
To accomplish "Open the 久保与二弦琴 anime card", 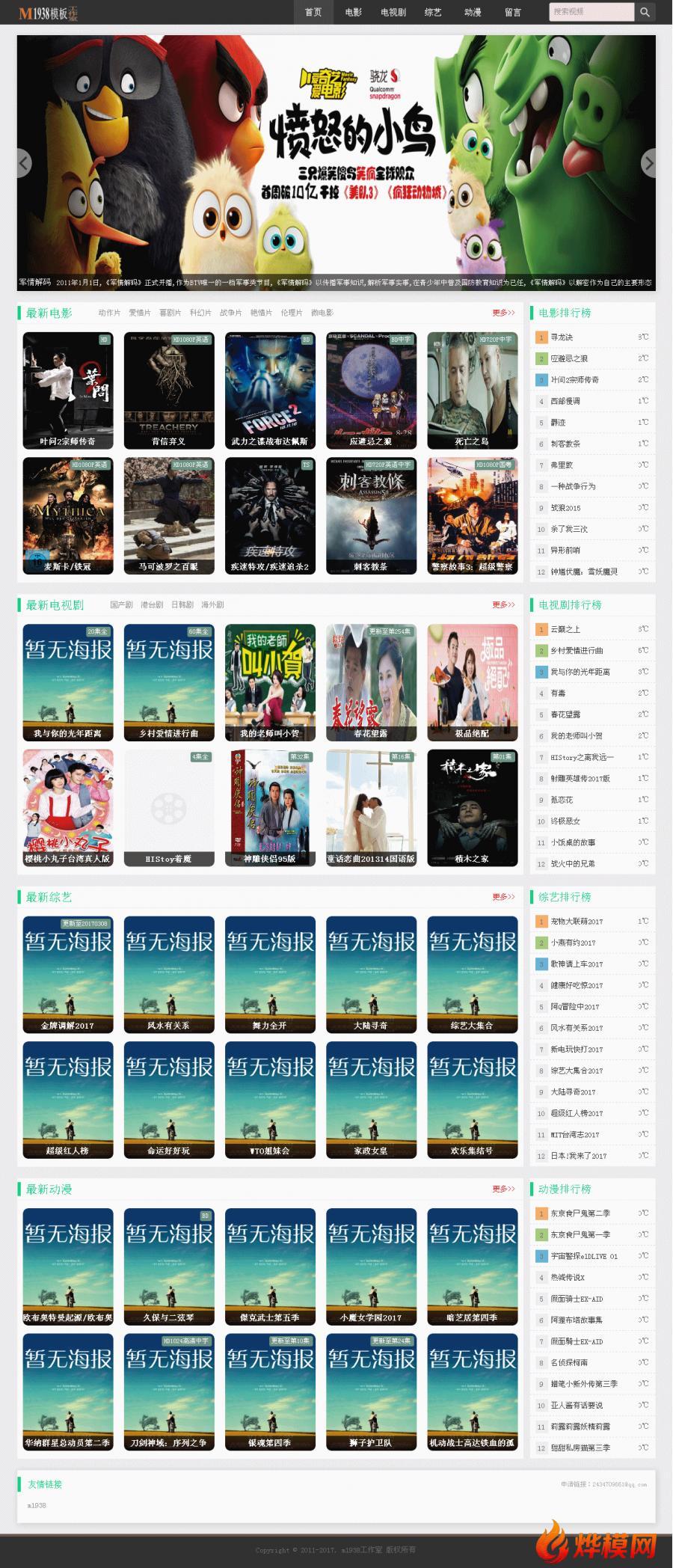I will tap(169, 1267).
